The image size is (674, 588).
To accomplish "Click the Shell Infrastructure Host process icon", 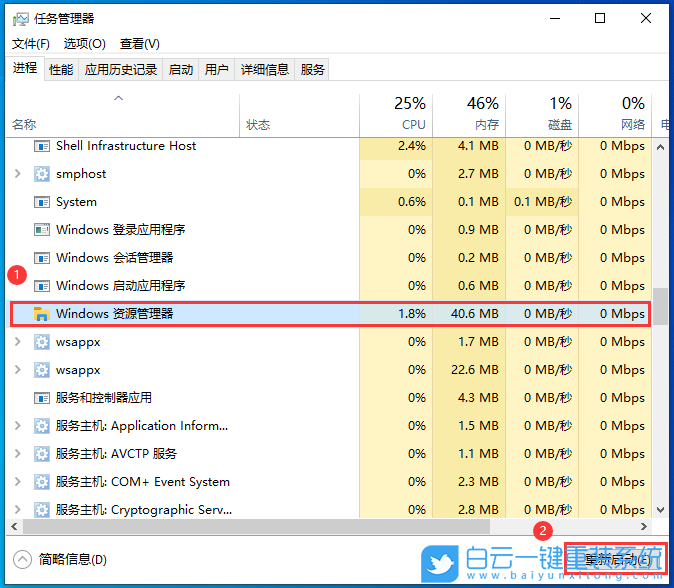I will pyautogui.click(x=42, y=146).
